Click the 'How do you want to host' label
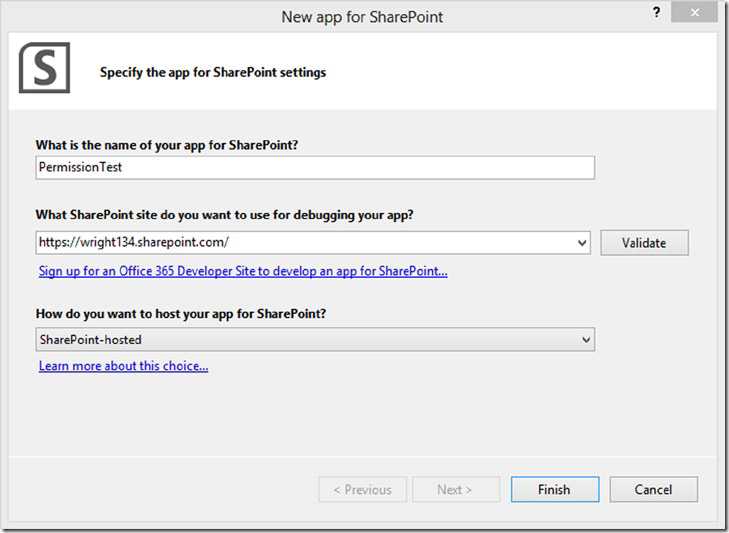The width and height of the screenshot is (729, 533). tap(180, 313)
